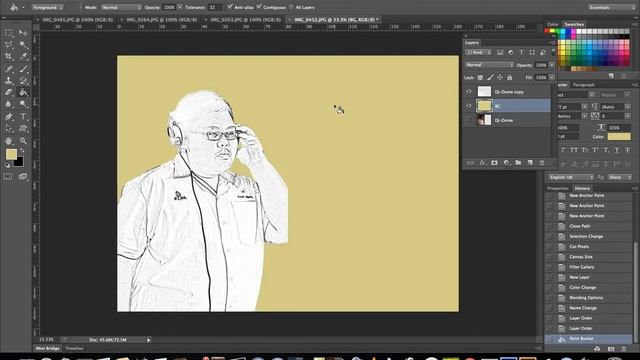Select the Custom Shape tool
Screen dimensions: 640x360
[x=23, y=128]
